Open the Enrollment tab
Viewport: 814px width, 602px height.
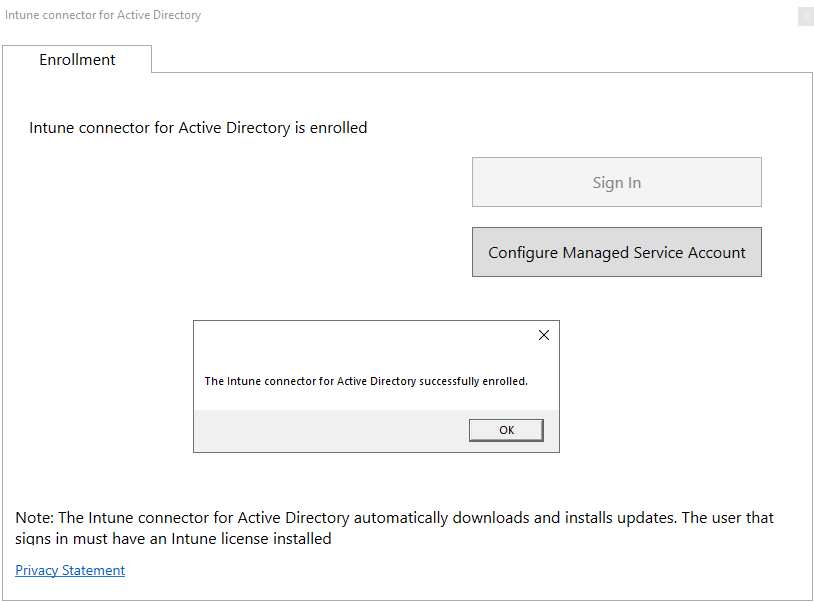click(77, 60)
